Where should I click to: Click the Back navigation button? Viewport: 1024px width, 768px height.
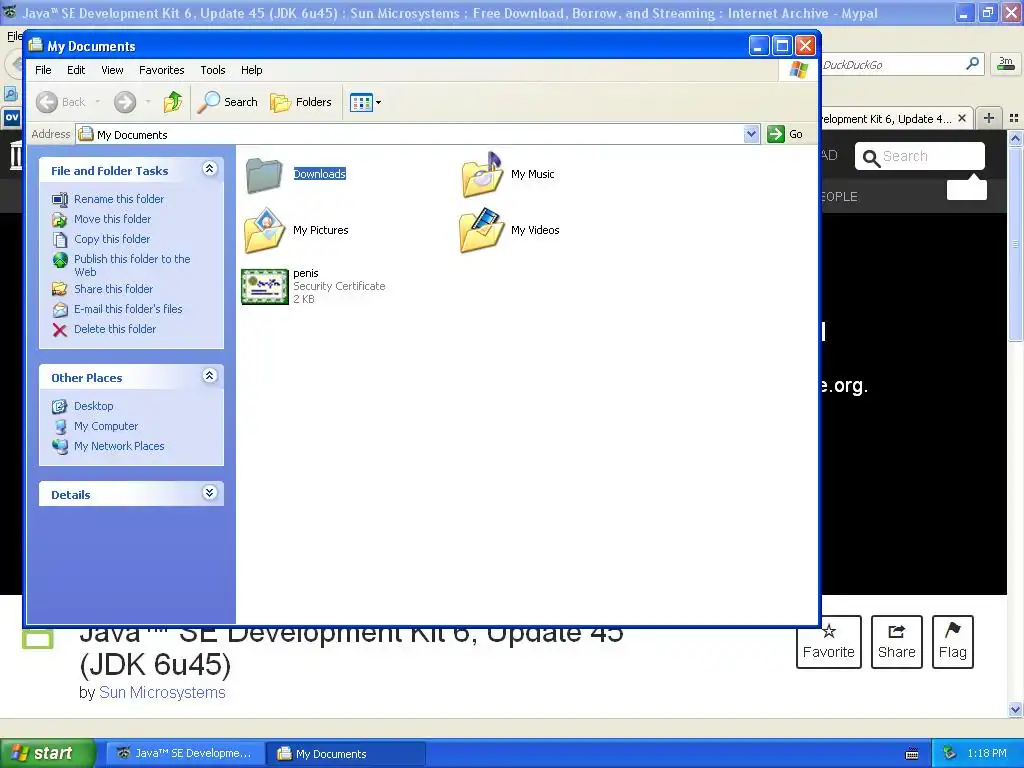(60, 102)
